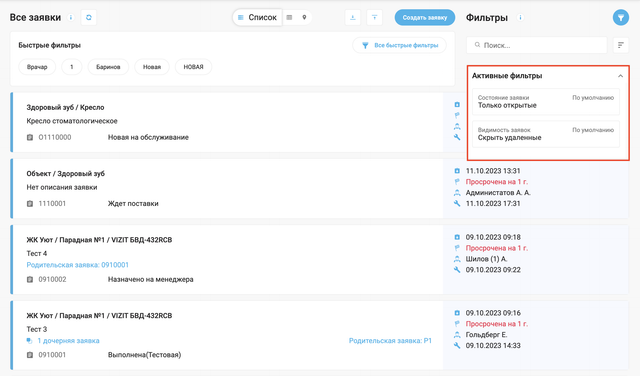Click status Выполнена(Тестовая)
The height and width of the screenshot is (376, 640).
[144, 355]
